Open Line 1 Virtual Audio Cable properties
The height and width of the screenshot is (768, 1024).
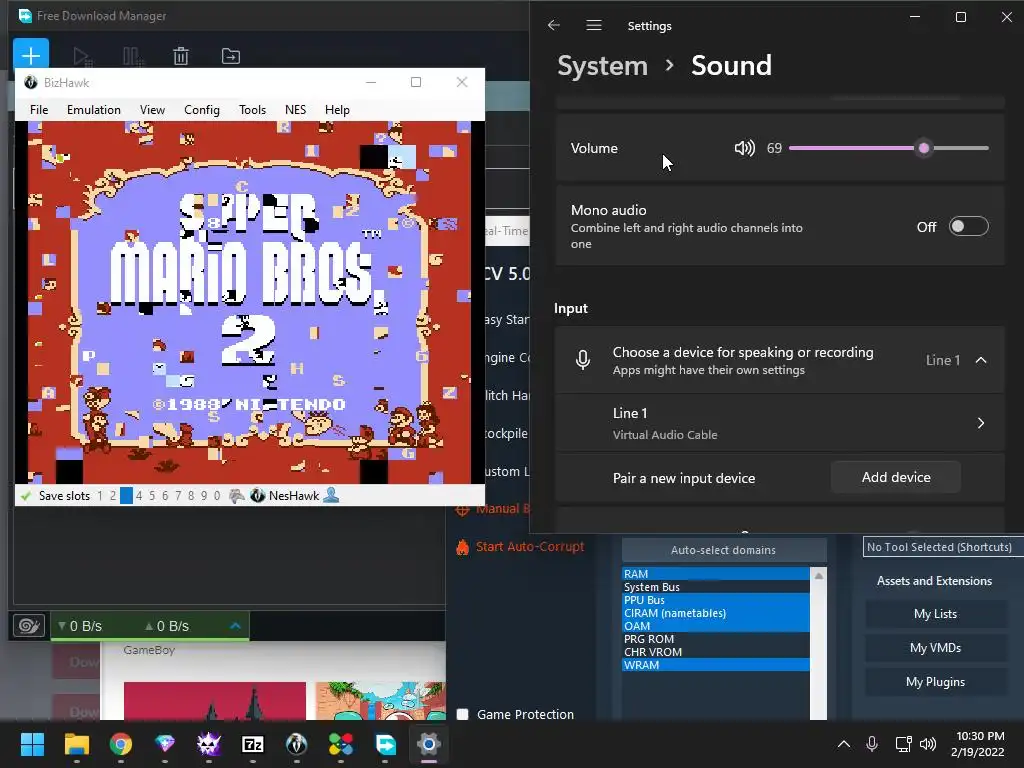point(779,423)
